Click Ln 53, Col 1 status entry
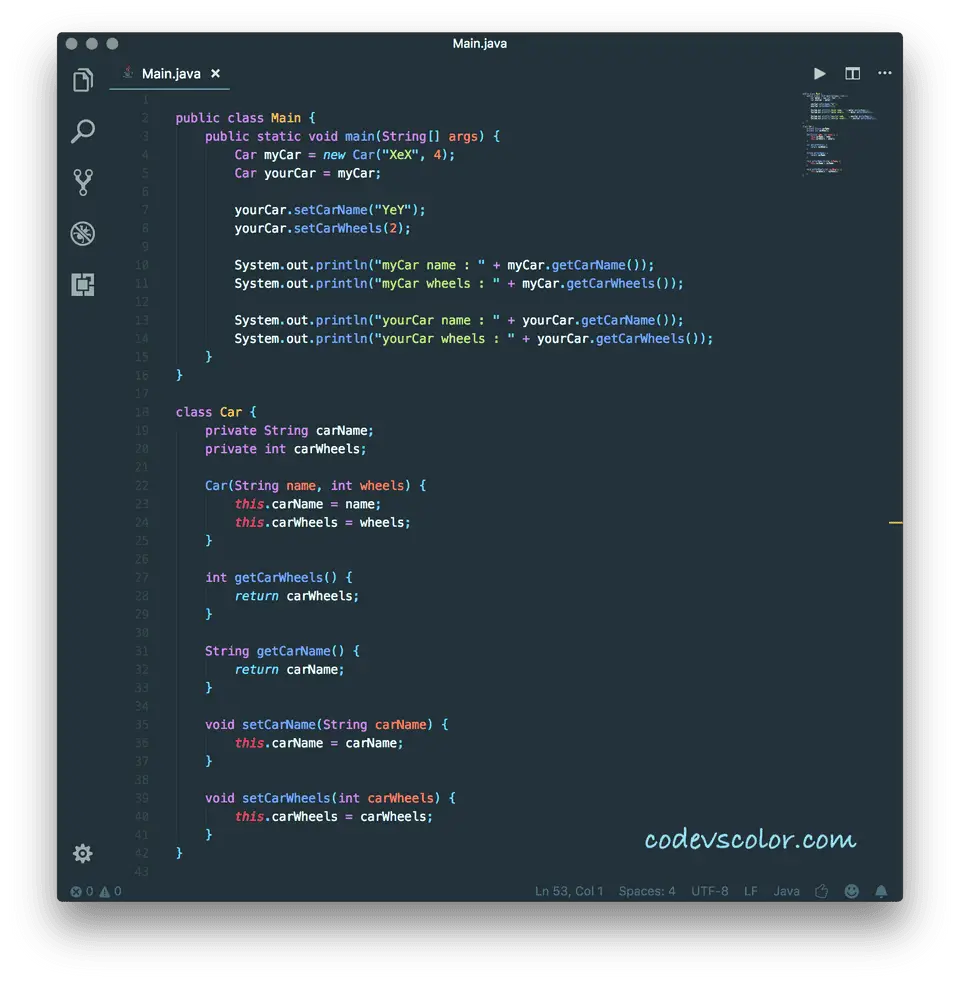Viewport: 960px width, 983px height. coord(569,891)
